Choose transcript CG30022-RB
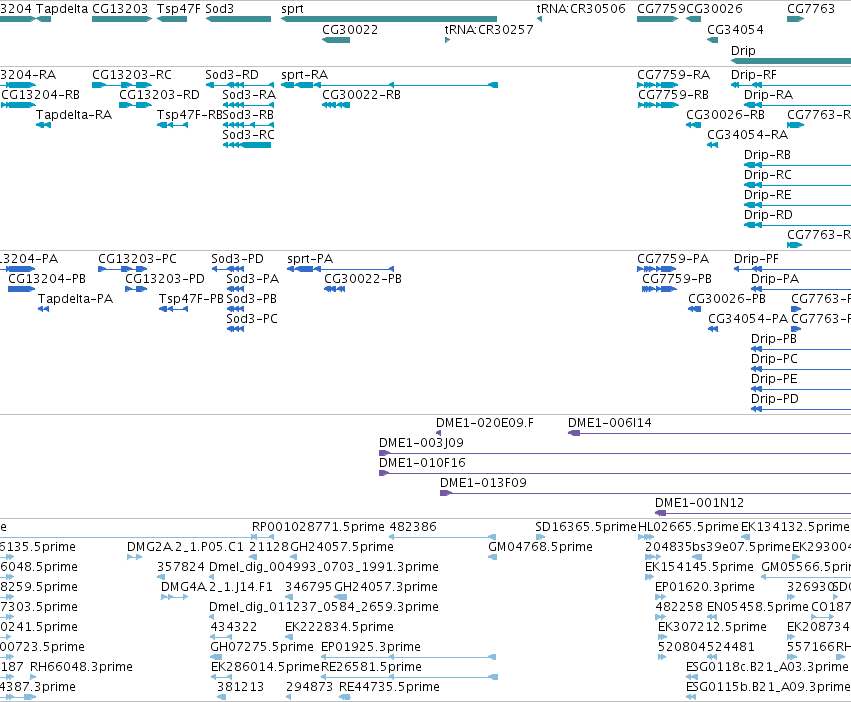The image size is (851, 702). (336, 105)
